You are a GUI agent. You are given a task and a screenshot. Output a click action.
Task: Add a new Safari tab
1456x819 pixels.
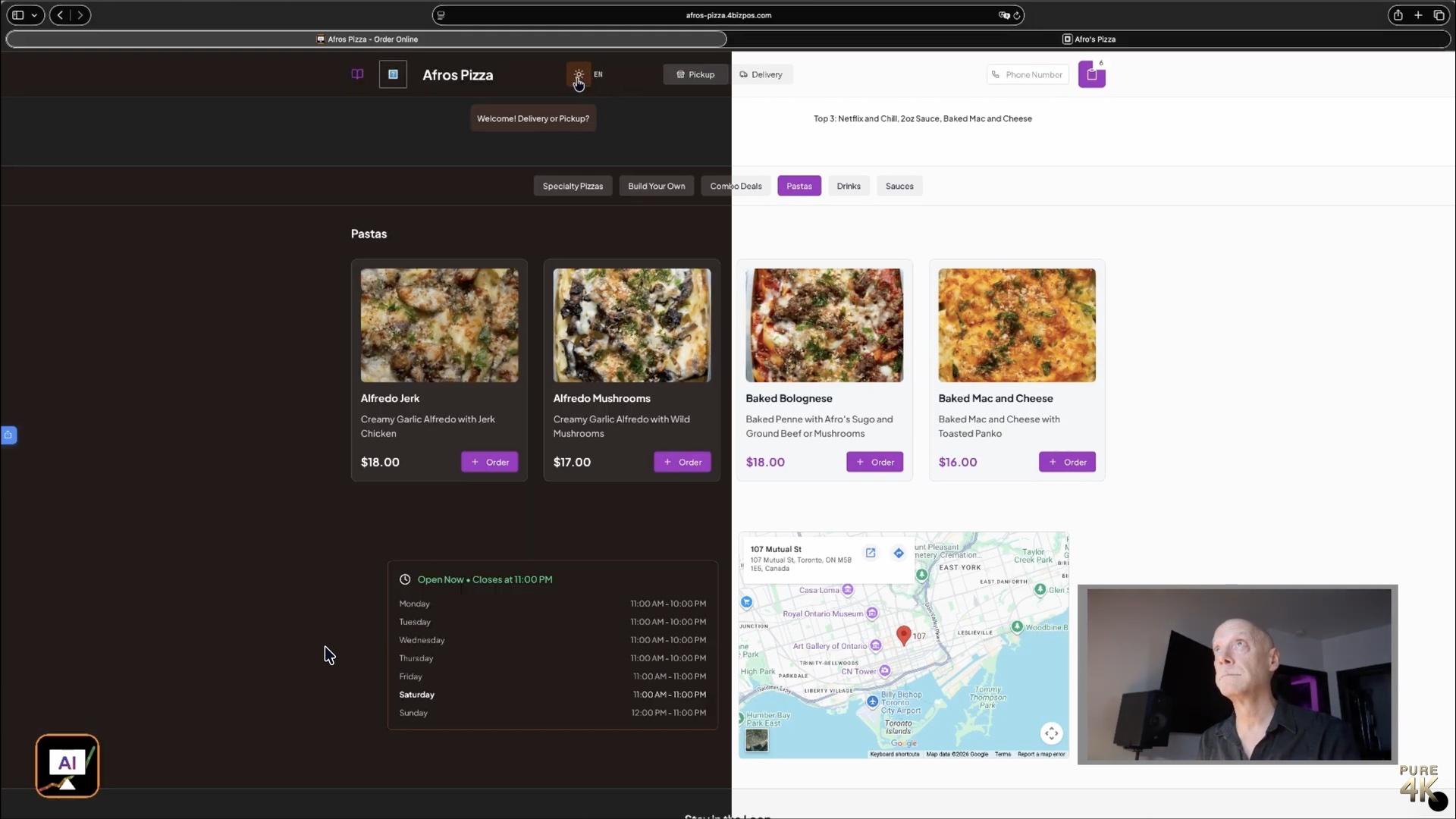[x=1418, y=15]
